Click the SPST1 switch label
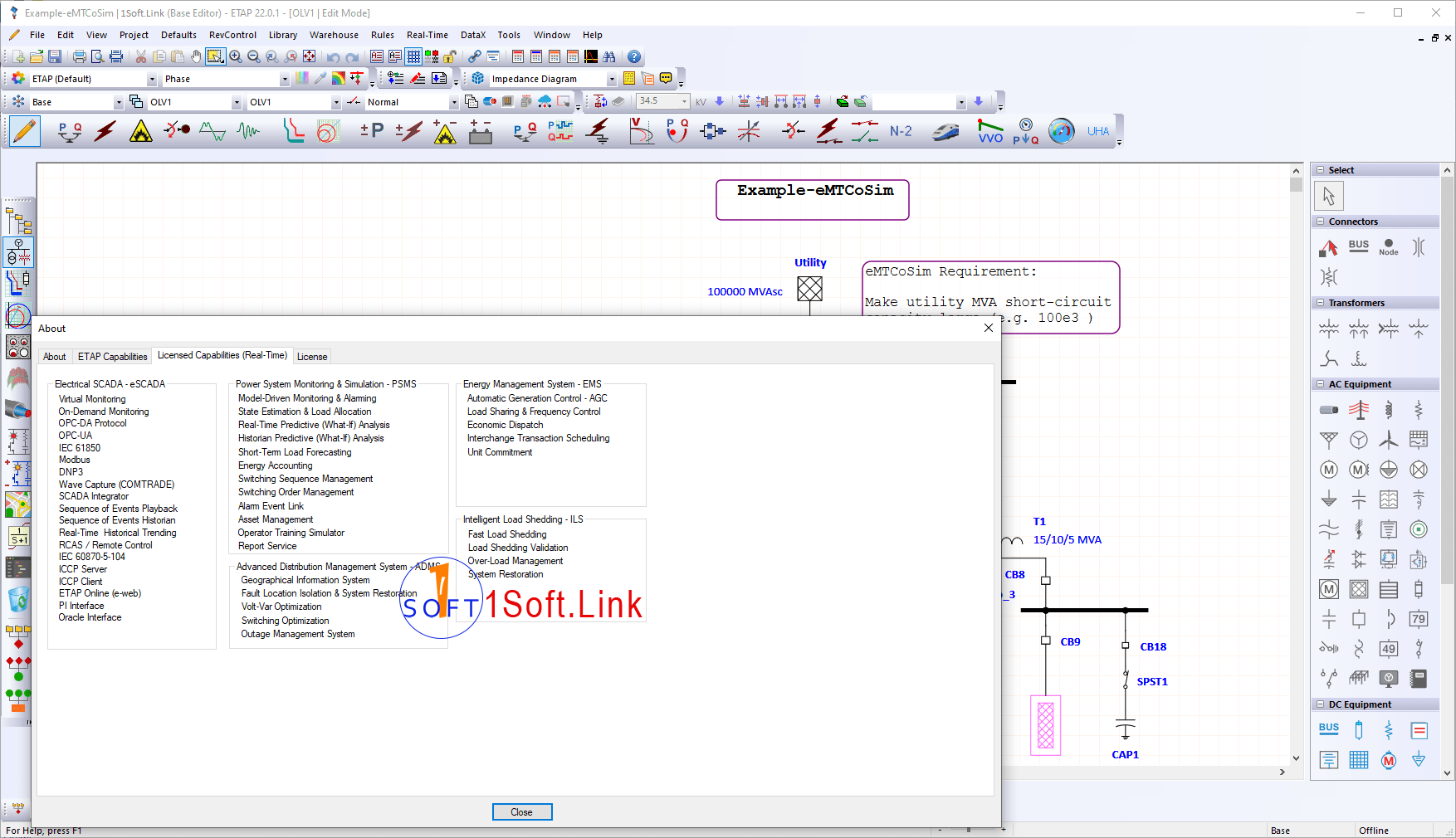1456x838 pixels. [1152, 682]
